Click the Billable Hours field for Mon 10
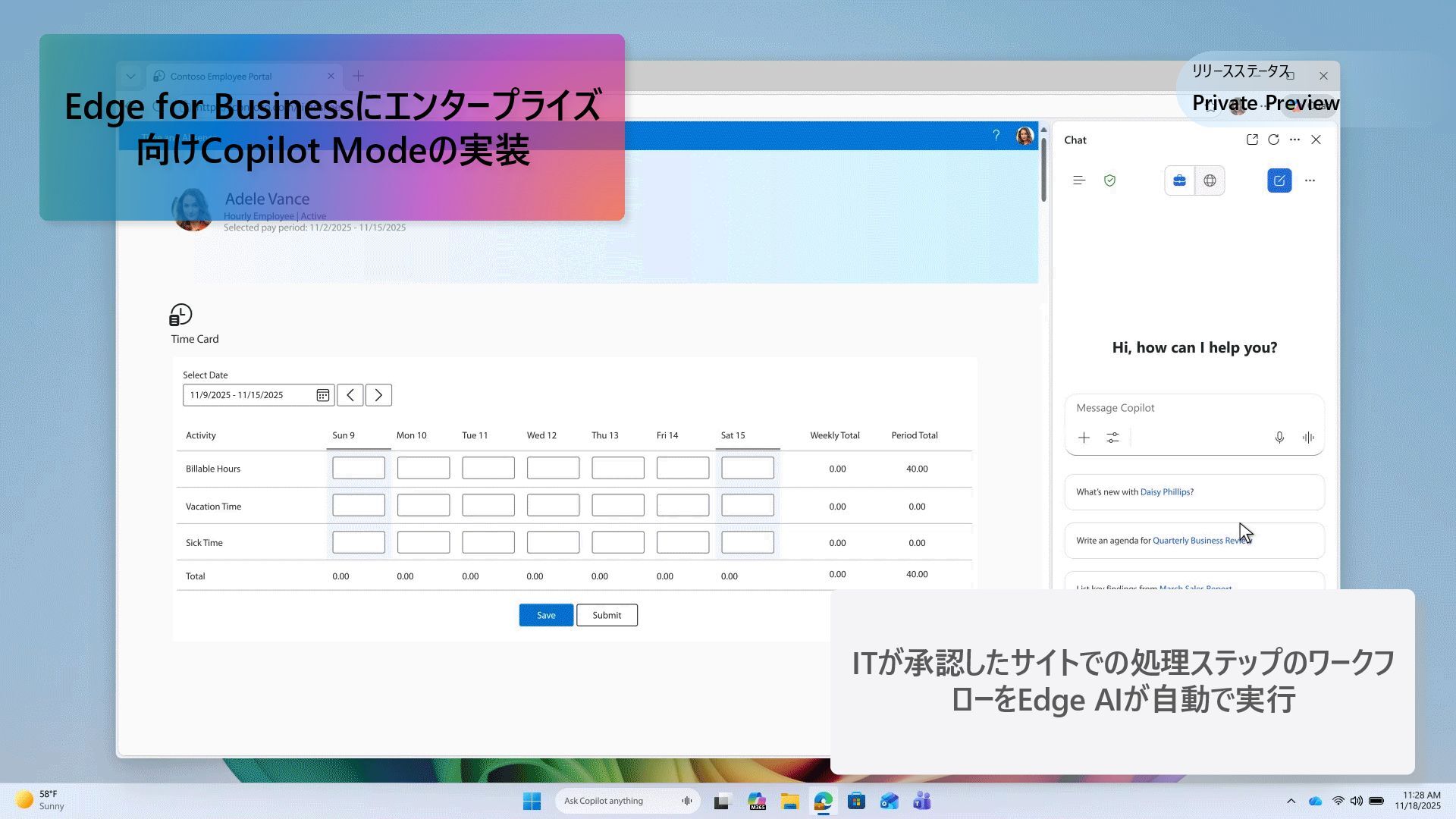Image resolution: width=1456 pixels, height=819 pixels. pos(423,468)
